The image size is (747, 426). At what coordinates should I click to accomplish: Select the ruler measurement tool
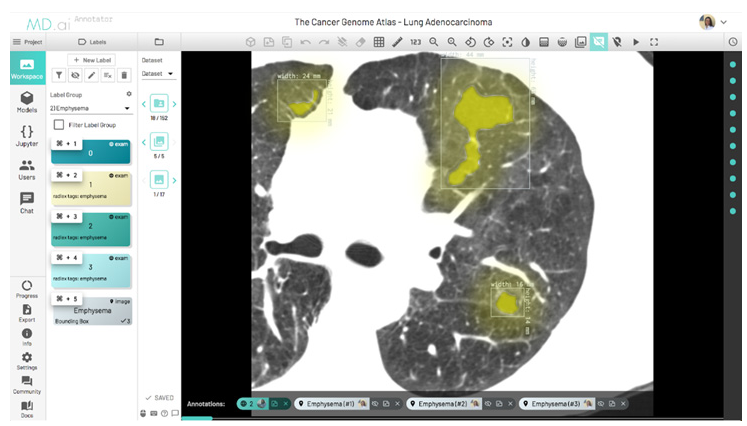click(397, 42)
